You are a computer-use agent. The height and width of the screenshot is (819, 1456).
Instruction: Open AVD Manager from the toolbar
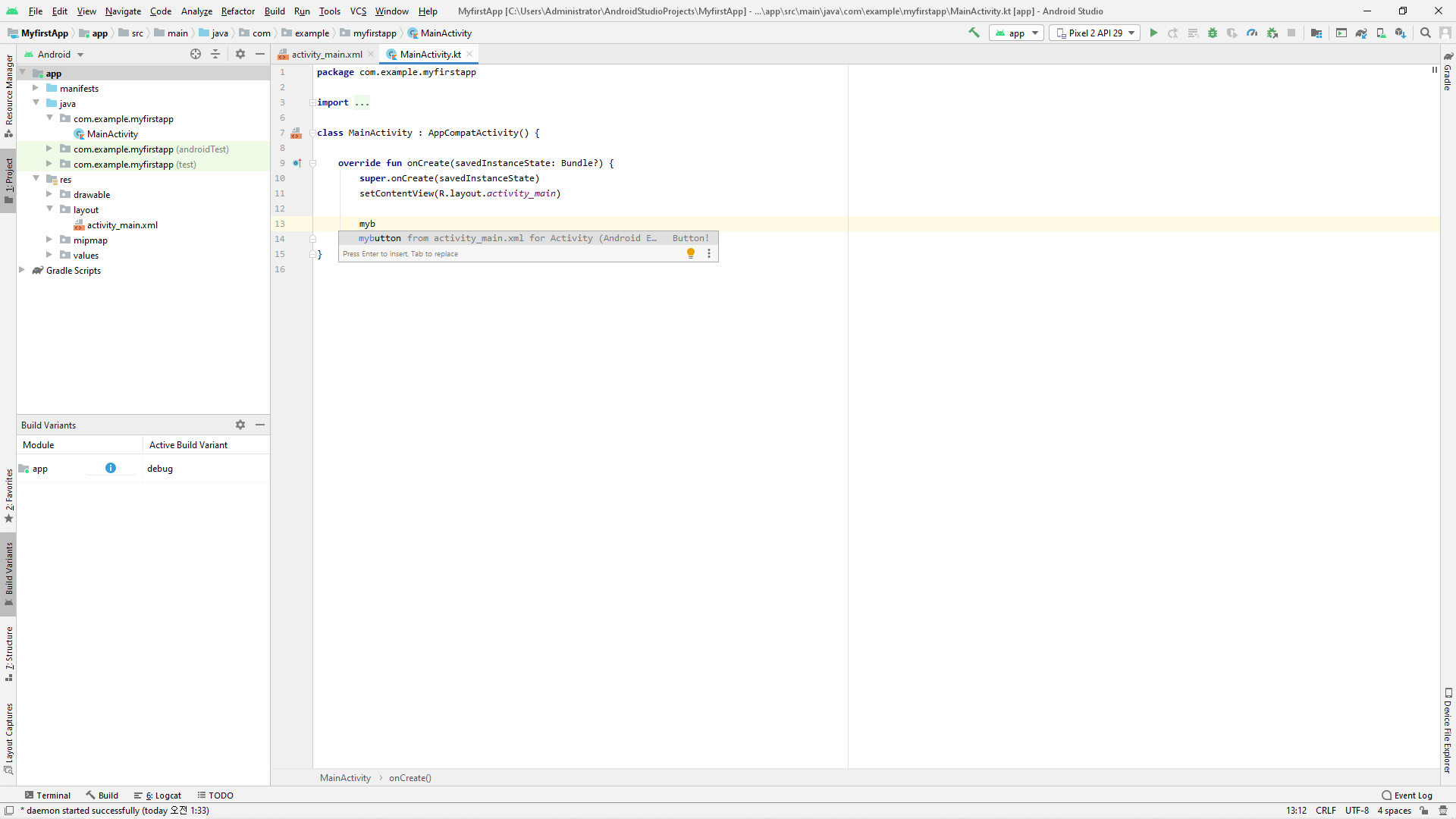click(x=1381, y=33)
